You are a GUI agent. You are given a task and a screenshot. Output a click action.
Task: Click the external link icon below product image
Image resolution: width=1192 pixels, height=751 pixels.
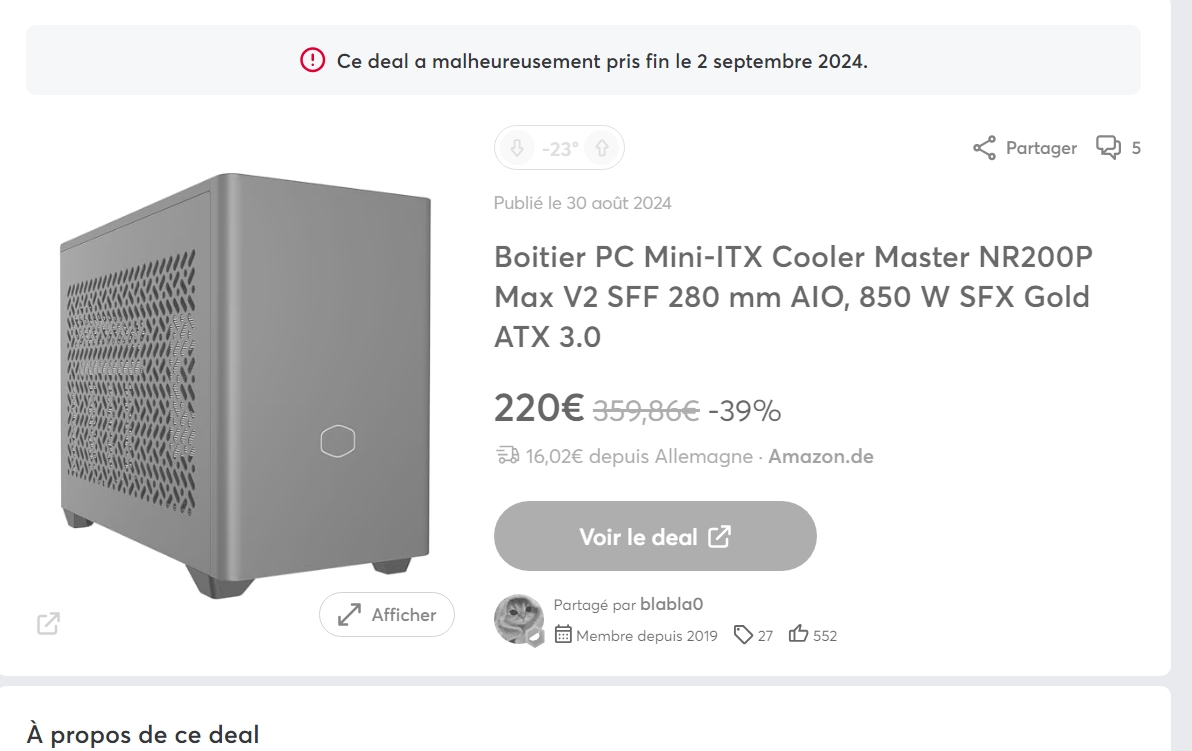pos(48,623)
